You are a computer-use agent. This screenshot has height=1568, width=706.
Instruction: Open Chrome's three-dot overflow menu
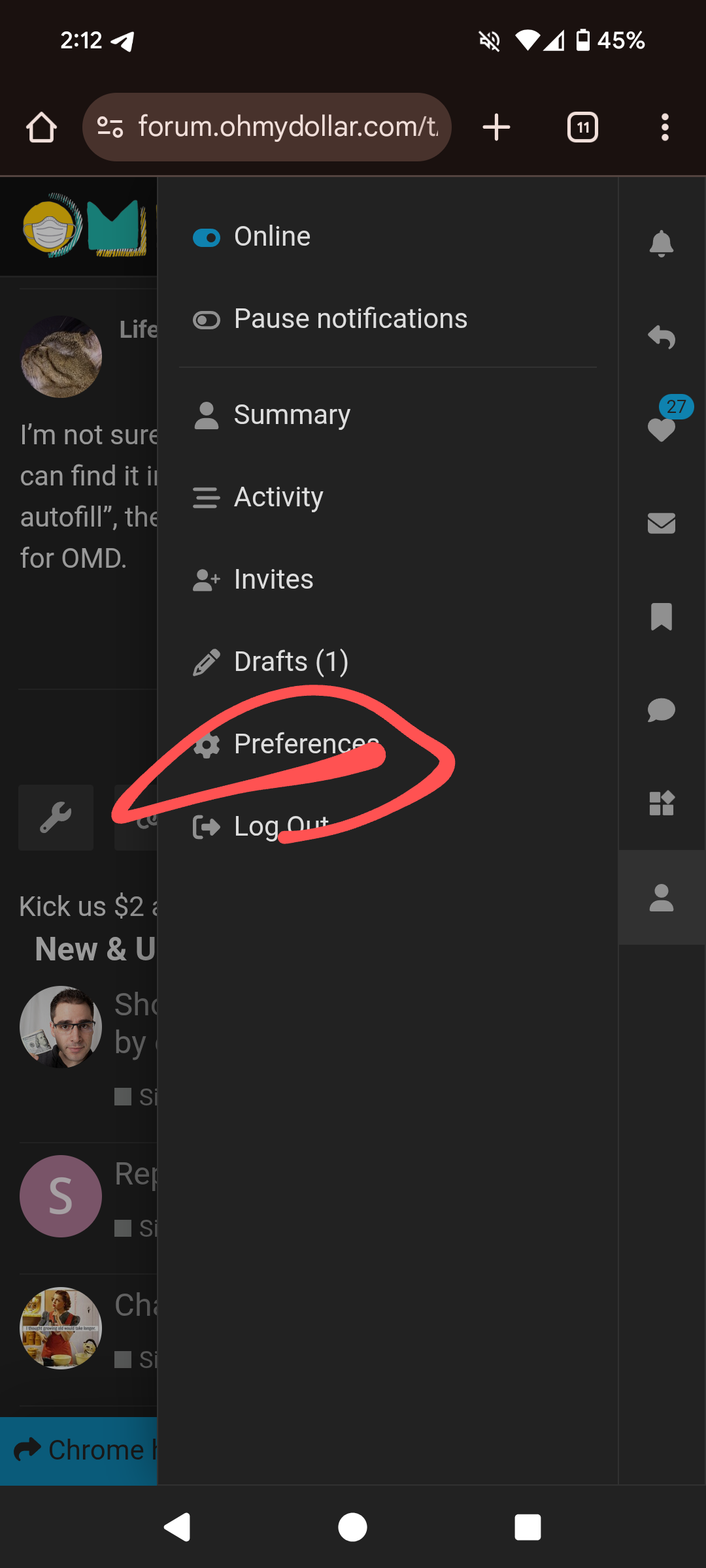(x=665, y=127)
